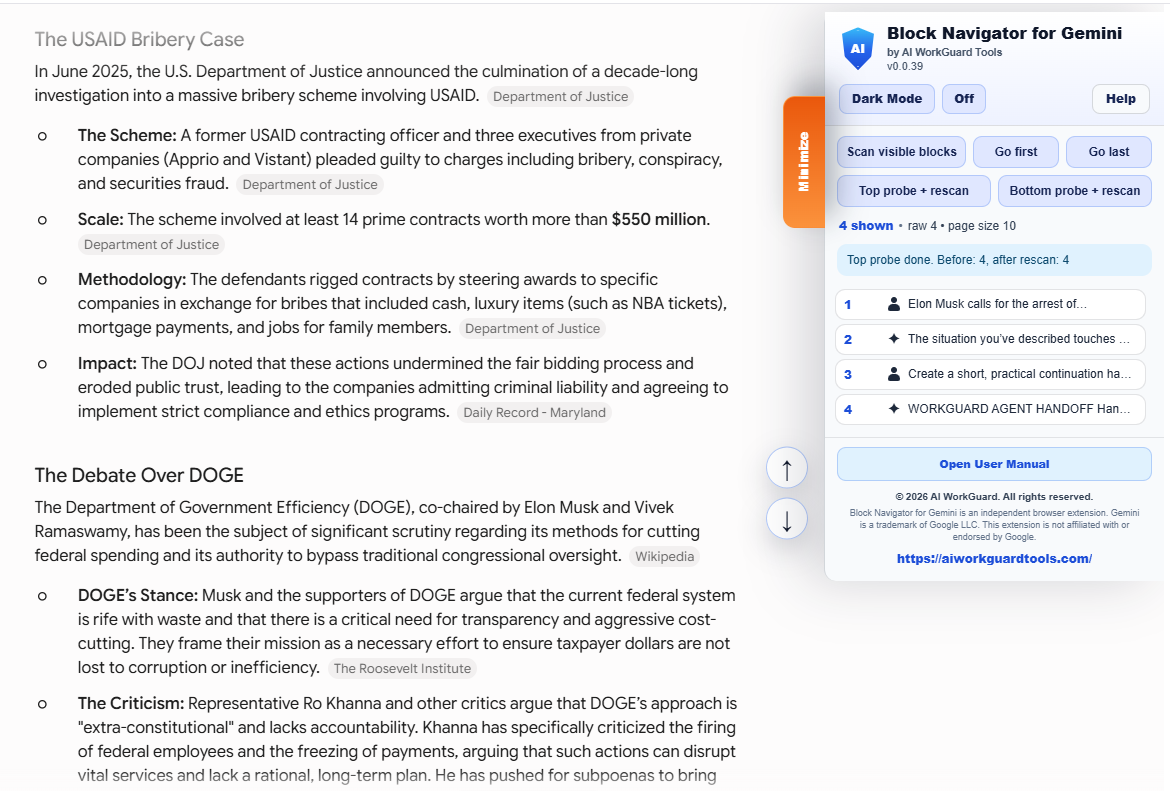The image size is (1170, 791).
Task: Click Top probe + rescan button
Action: pos(913,190)
